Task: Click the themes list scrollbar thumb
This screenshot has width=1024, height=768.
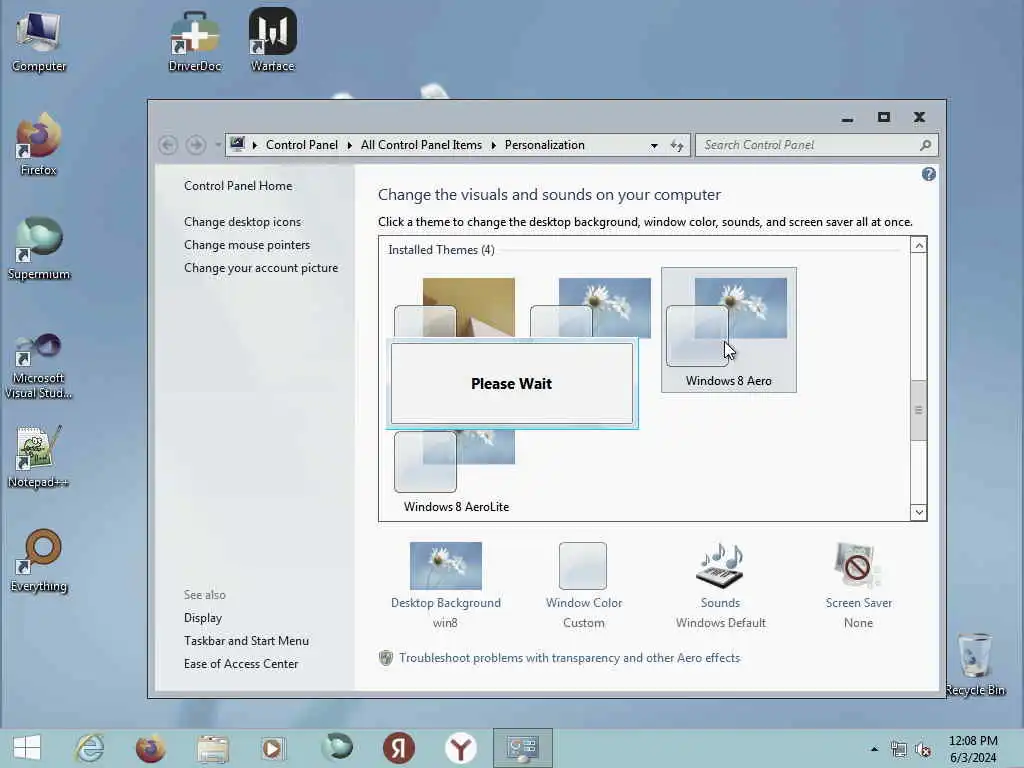Action: tap(919, 410)
